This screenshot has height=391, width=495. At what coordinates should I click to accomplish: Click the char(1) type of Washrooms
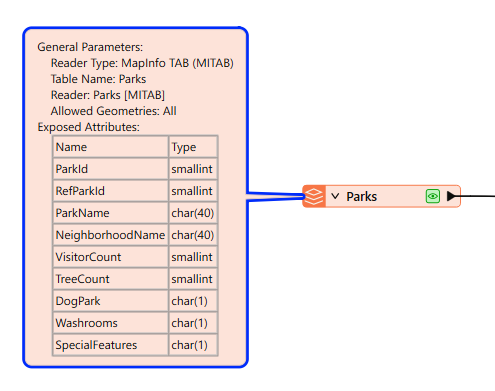pyautogui.click(x=193, y=323)
